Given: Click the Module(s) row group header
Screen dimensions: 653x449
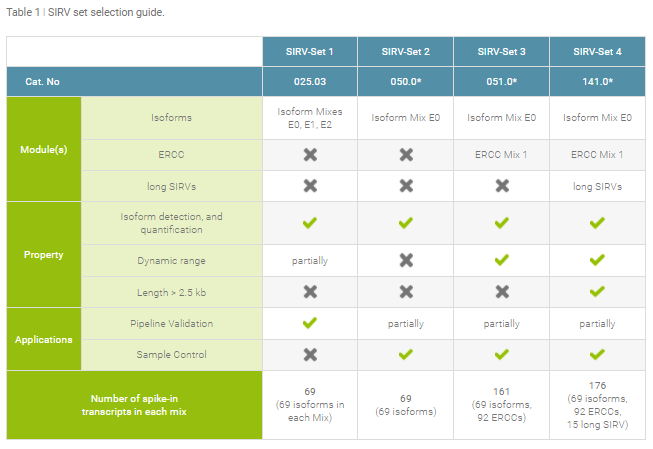Looking at the screenshot, I should point(45,149).
